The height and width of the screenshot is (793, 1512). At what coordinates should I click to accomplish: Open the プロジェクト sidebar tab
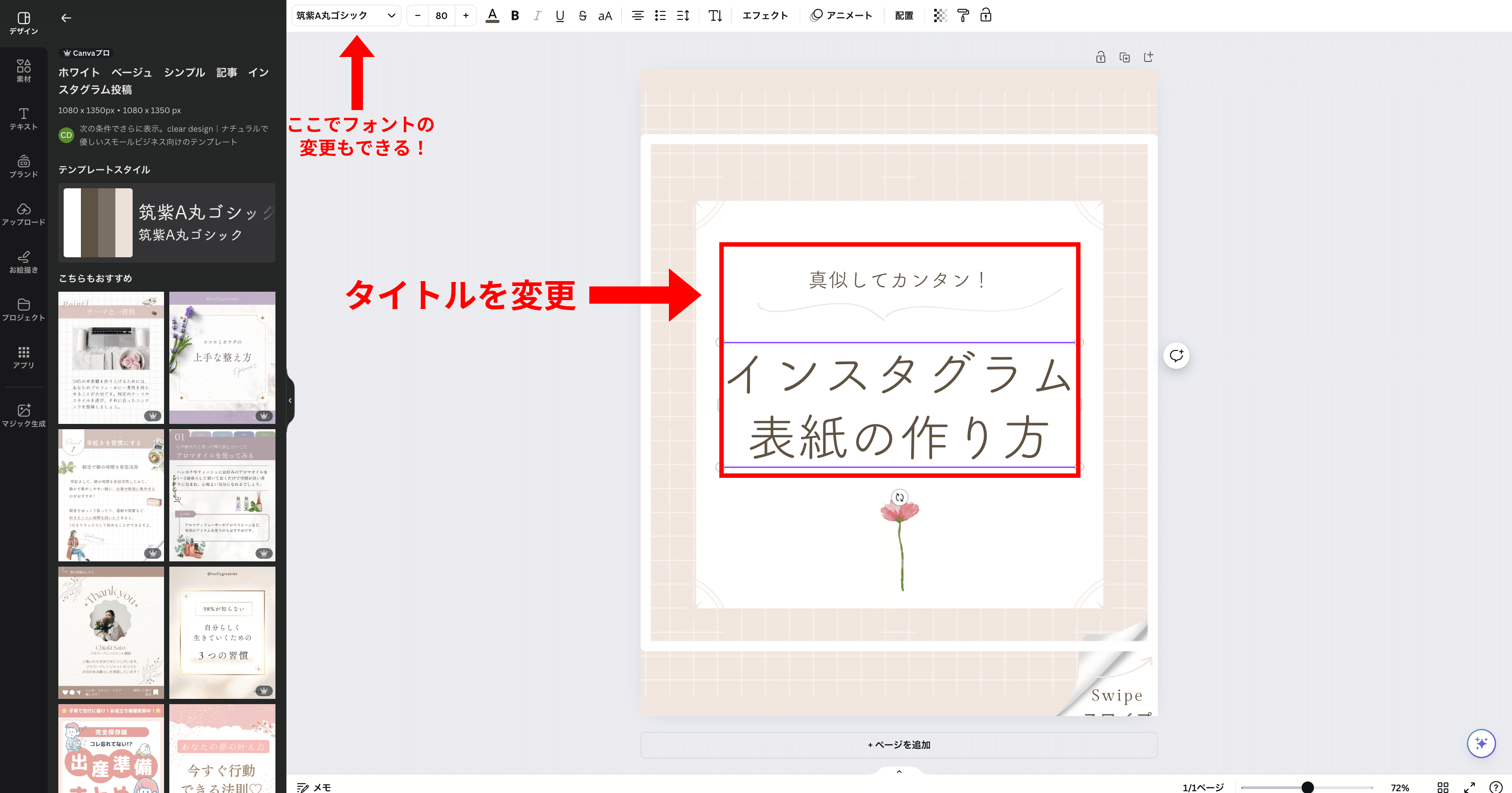coord(23,309)
